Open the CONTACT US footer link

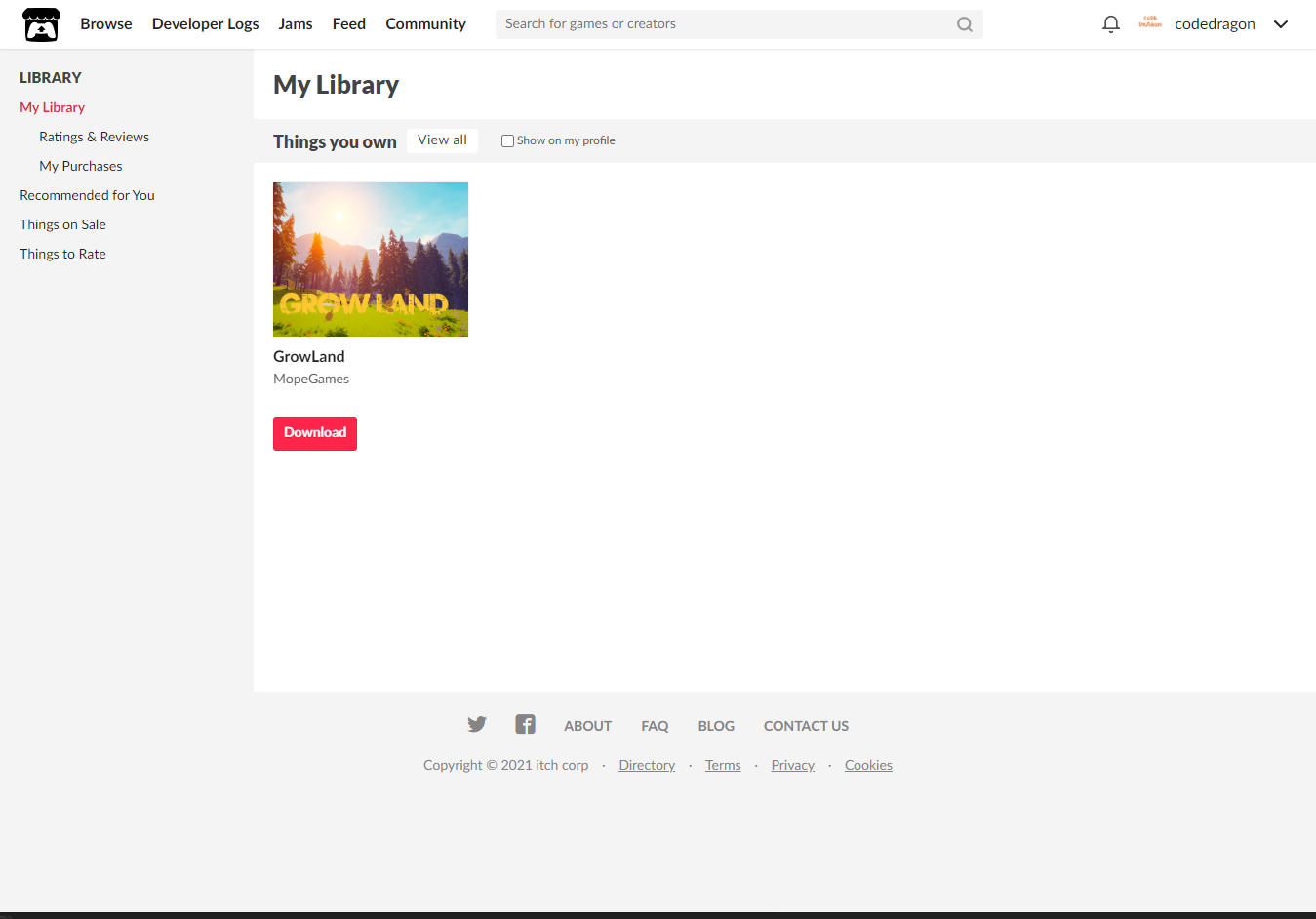tap(807, 726)
